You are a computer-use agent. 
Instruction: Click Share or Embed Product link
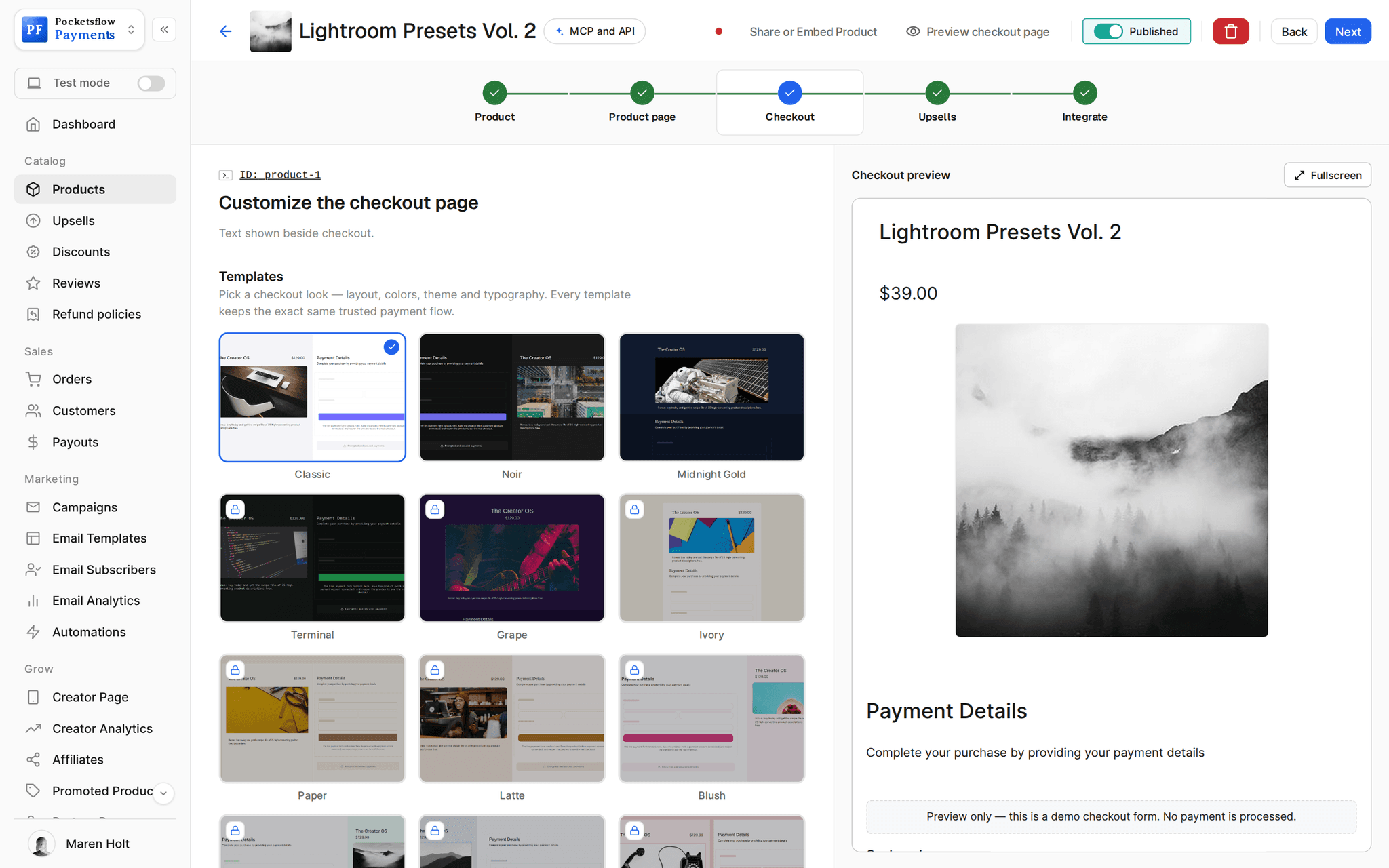pyautogui.click(x=813, y=31)
